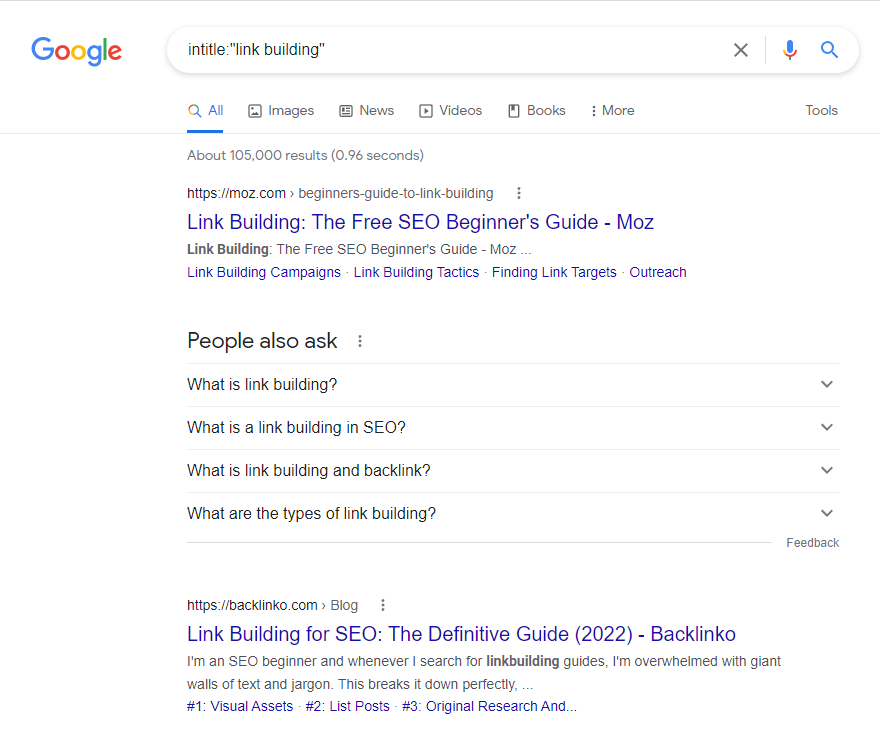Open options menu beside Moz result URL
The width and height of the screenshot is (880, 743).
518,193
